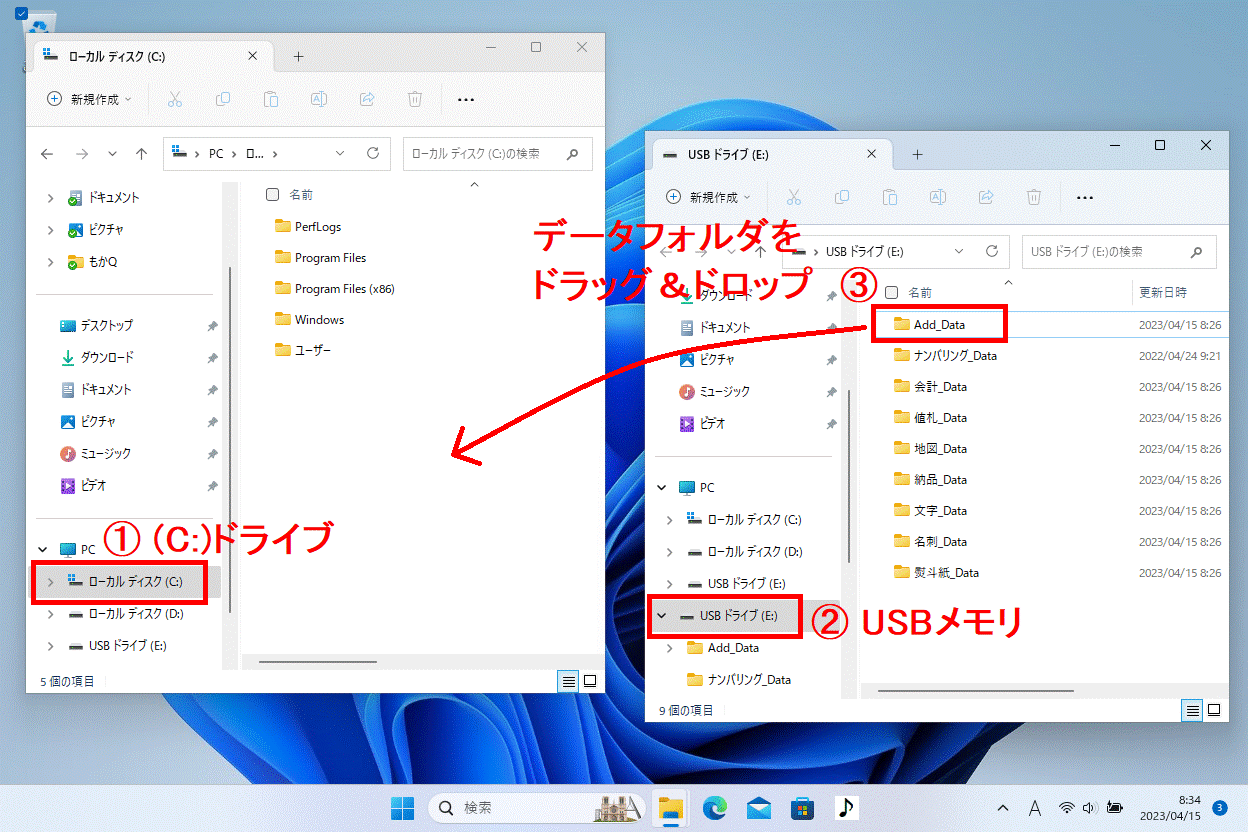Viewport: 1248px width, 832px height.
Task: Click Rename icon in USB Drive (E:) window
Action: [x=938, y=197]
